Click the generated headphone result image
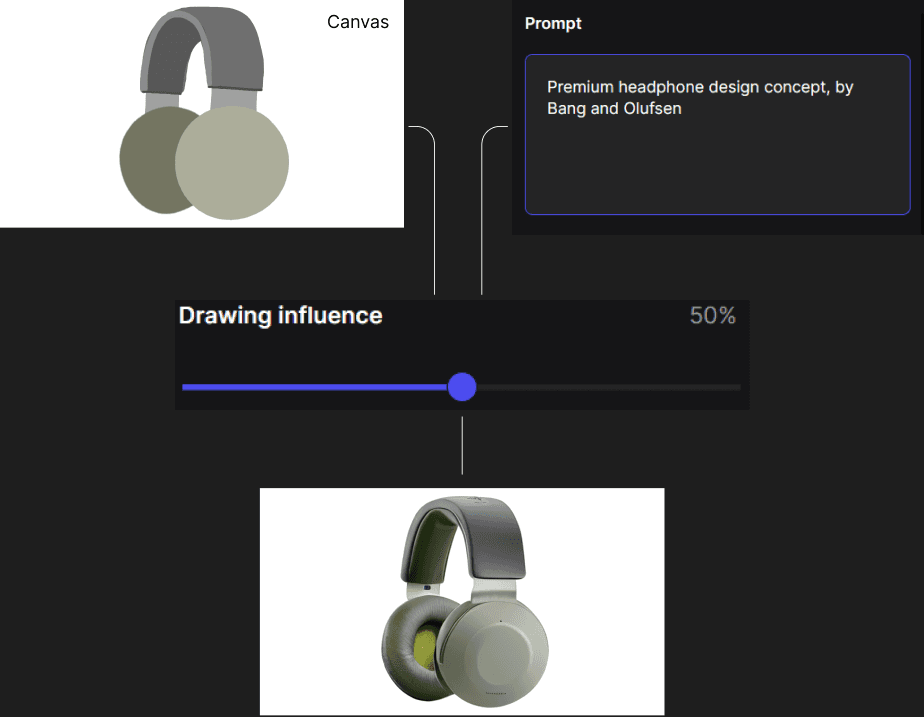The width and height of the screenshot is (924, 717). point(461,600)
